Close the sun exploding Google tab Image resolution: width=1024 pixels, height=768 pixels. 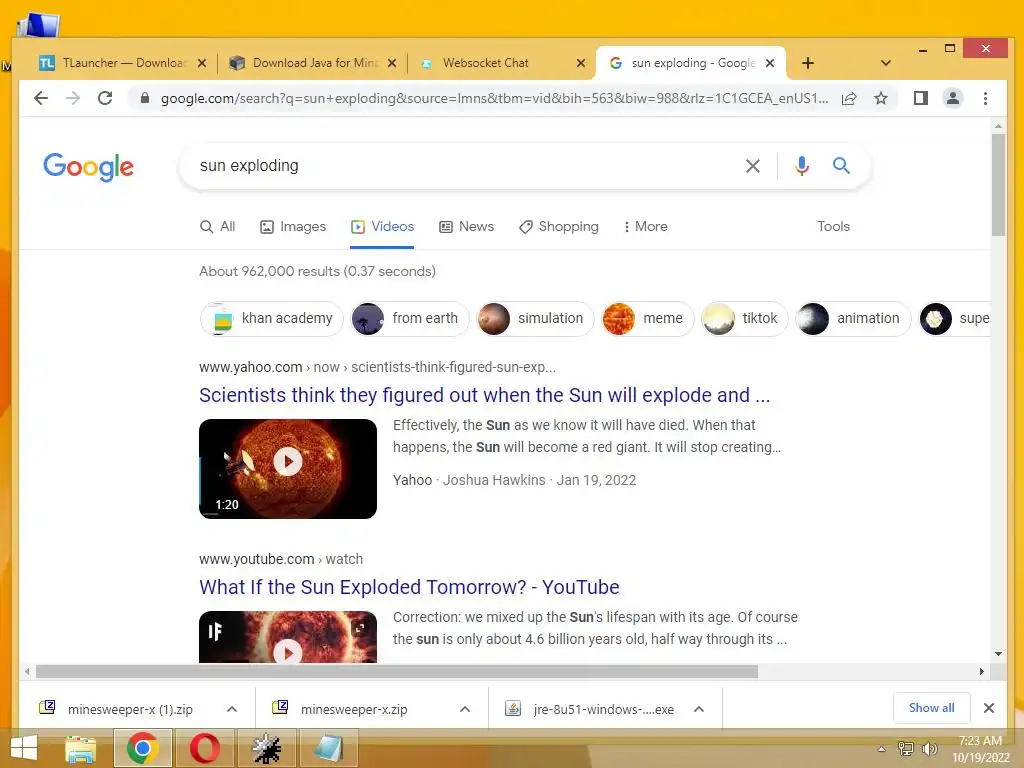click(770, 63)
